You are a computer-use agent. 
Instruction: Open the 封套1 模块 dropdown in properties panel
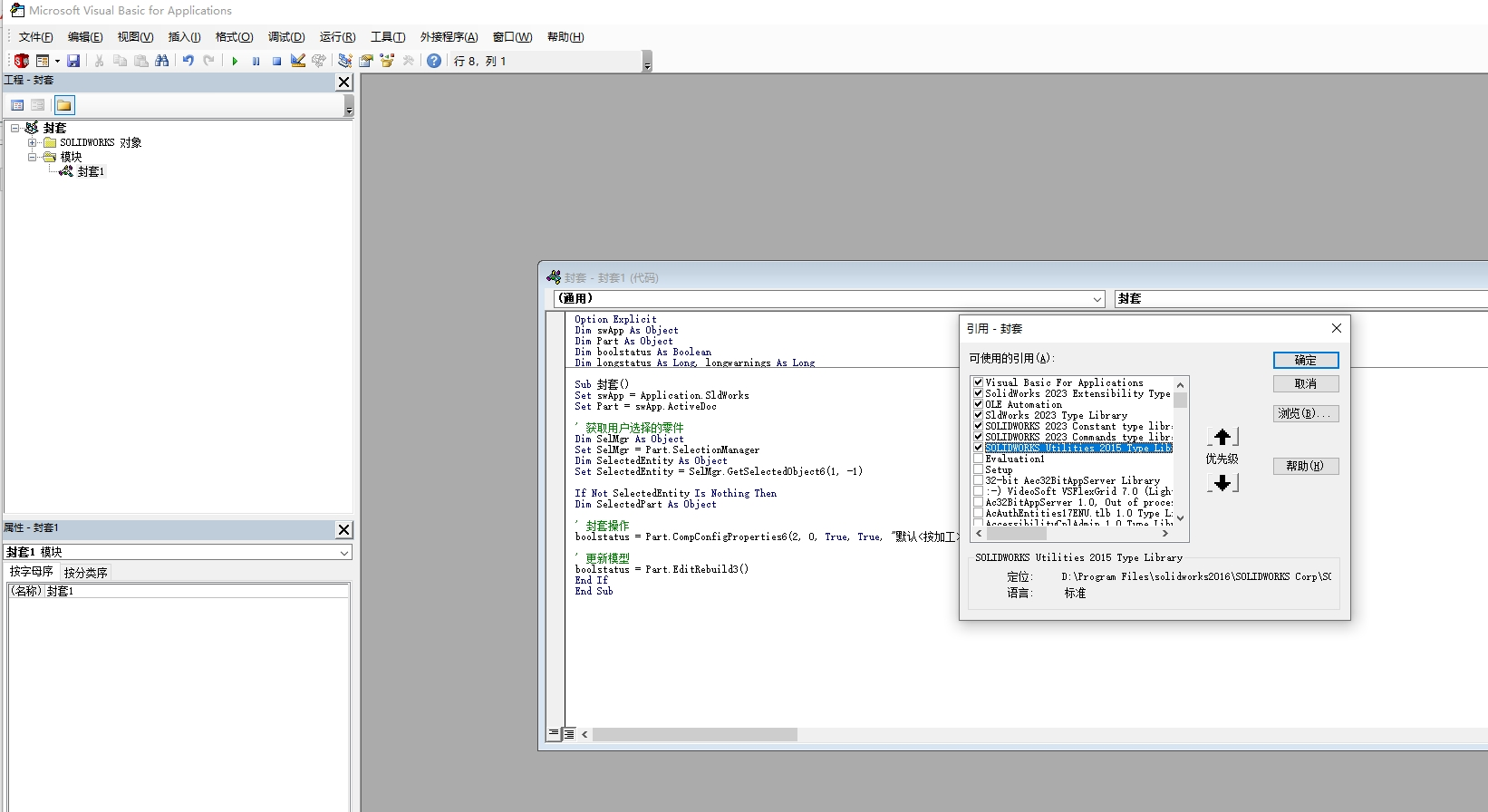(344, 552)
